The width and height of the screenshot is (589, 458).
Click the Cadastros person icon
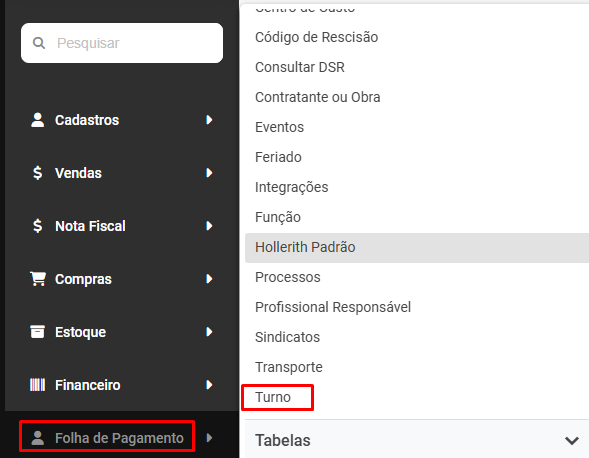click(38, 120)
